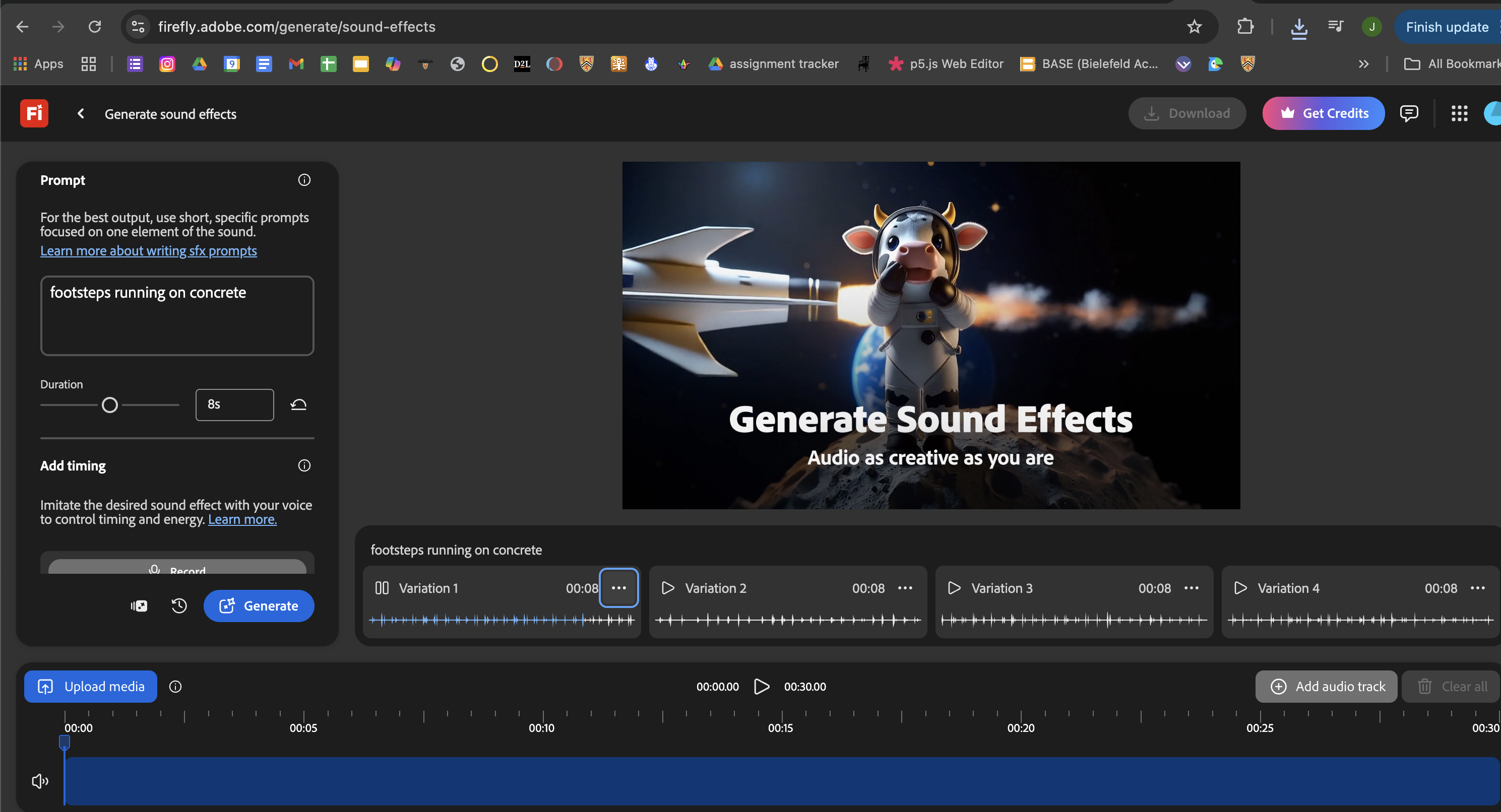Play Variation 3 audio
1501x812 pixels.
pyautogui.click(x=954, y=588)
